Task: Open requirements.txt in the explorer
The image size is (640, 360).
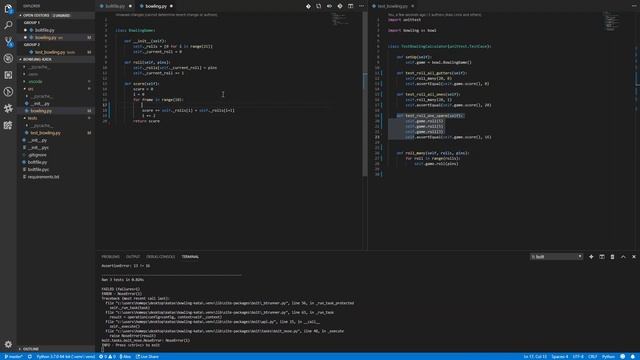Action: 56,177
